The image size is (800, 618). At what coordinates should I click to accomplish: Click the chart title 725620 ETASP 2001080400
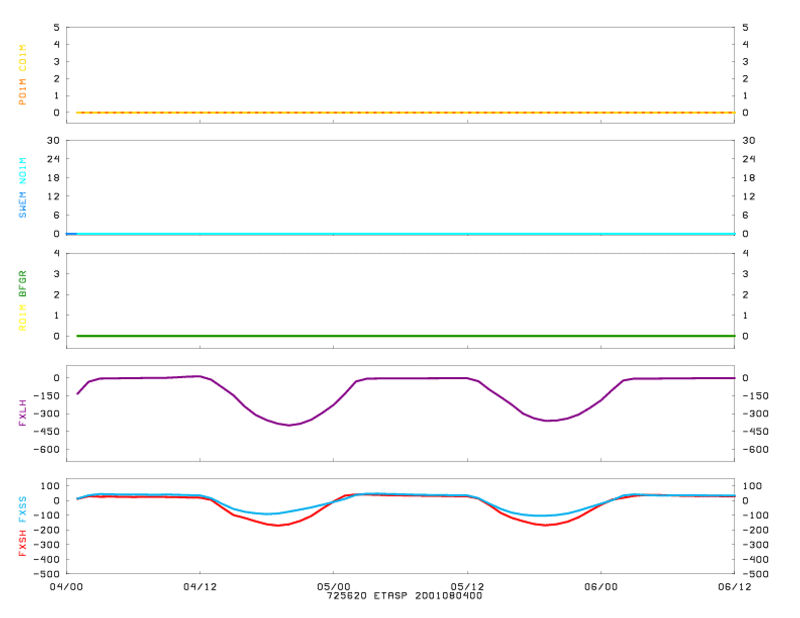pyautogui.click(x=405, y=596)
